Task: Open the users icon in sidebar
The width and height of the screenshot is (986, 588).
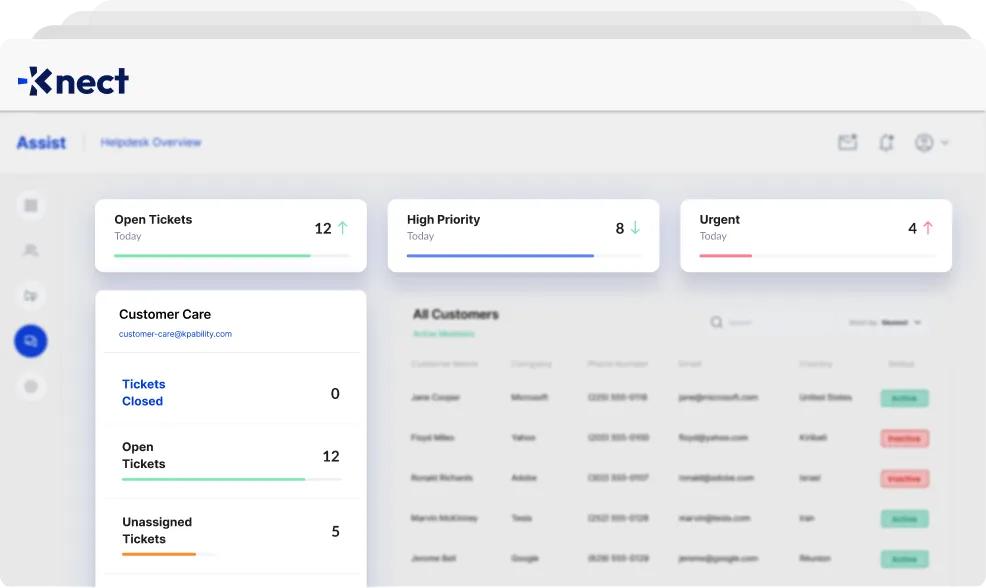Action: 31,250
